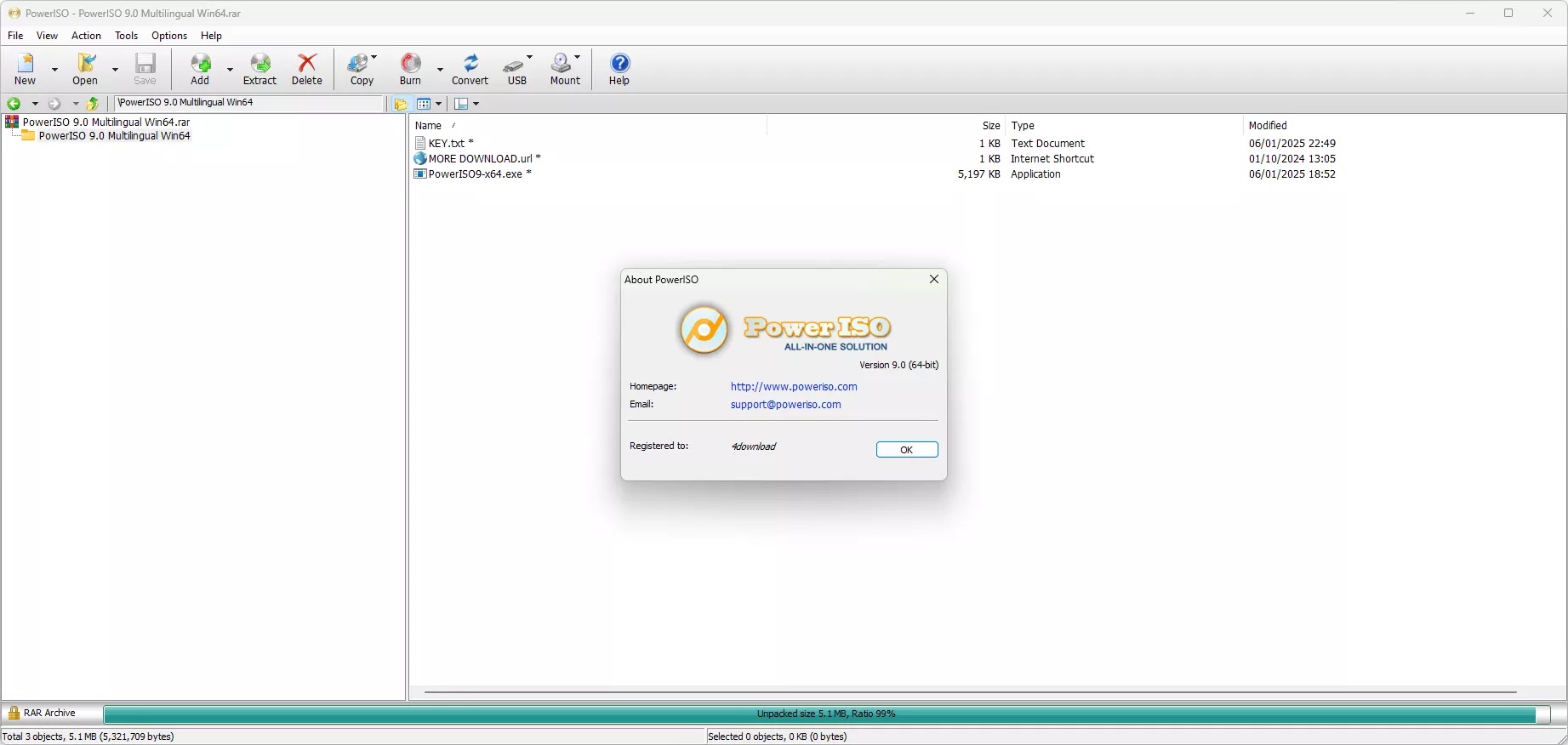Select the PowerISO 9.0 Multilingual Win64 folder
Image resolution: width=1568 pixels, height=745 pixels.
(x=115, y=136)
